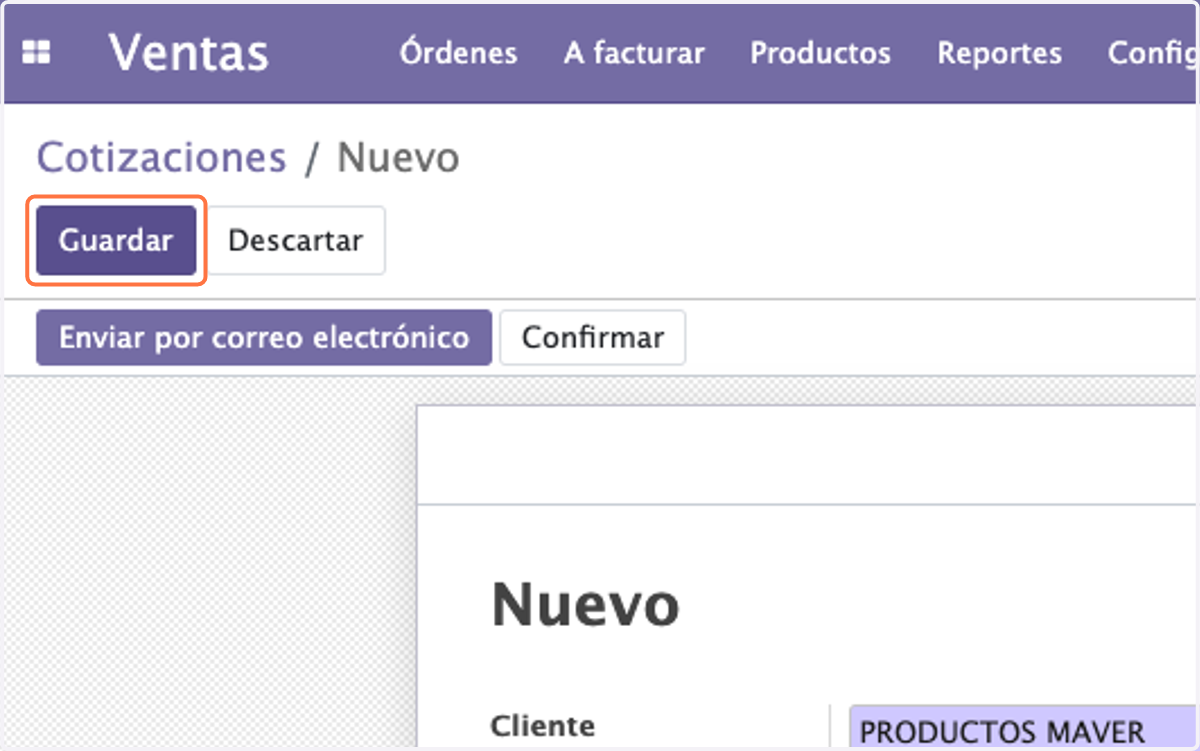Click the Nuevo breadcrumb text
1200x751 pixels.
coord(399,158)
